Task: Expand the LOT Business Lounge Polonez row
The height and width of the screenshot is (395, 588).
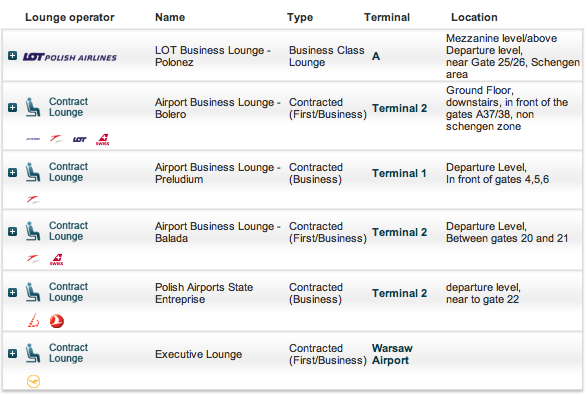Action: [x=12, y=56]
